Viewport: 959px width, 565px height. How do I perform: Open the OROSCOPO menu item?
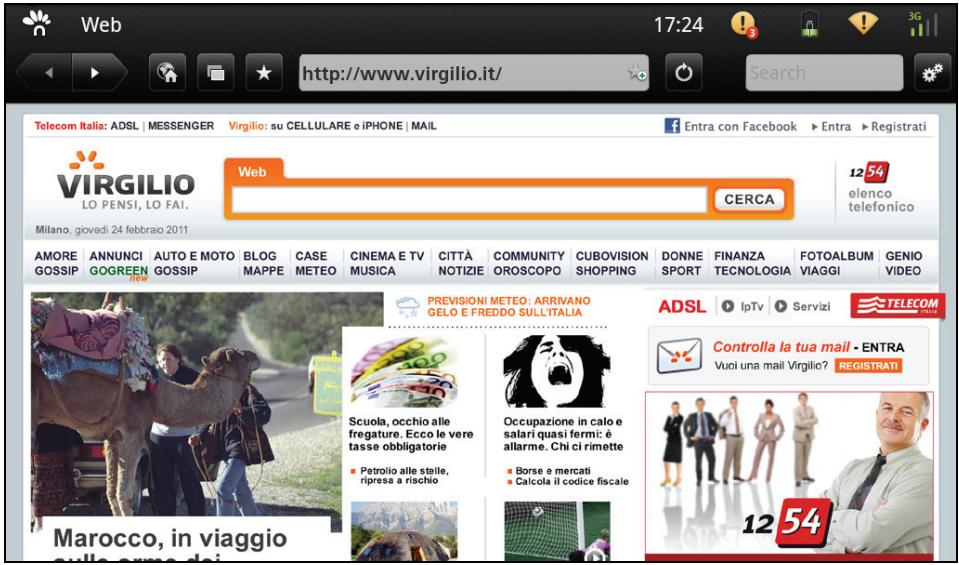(527, 271)
